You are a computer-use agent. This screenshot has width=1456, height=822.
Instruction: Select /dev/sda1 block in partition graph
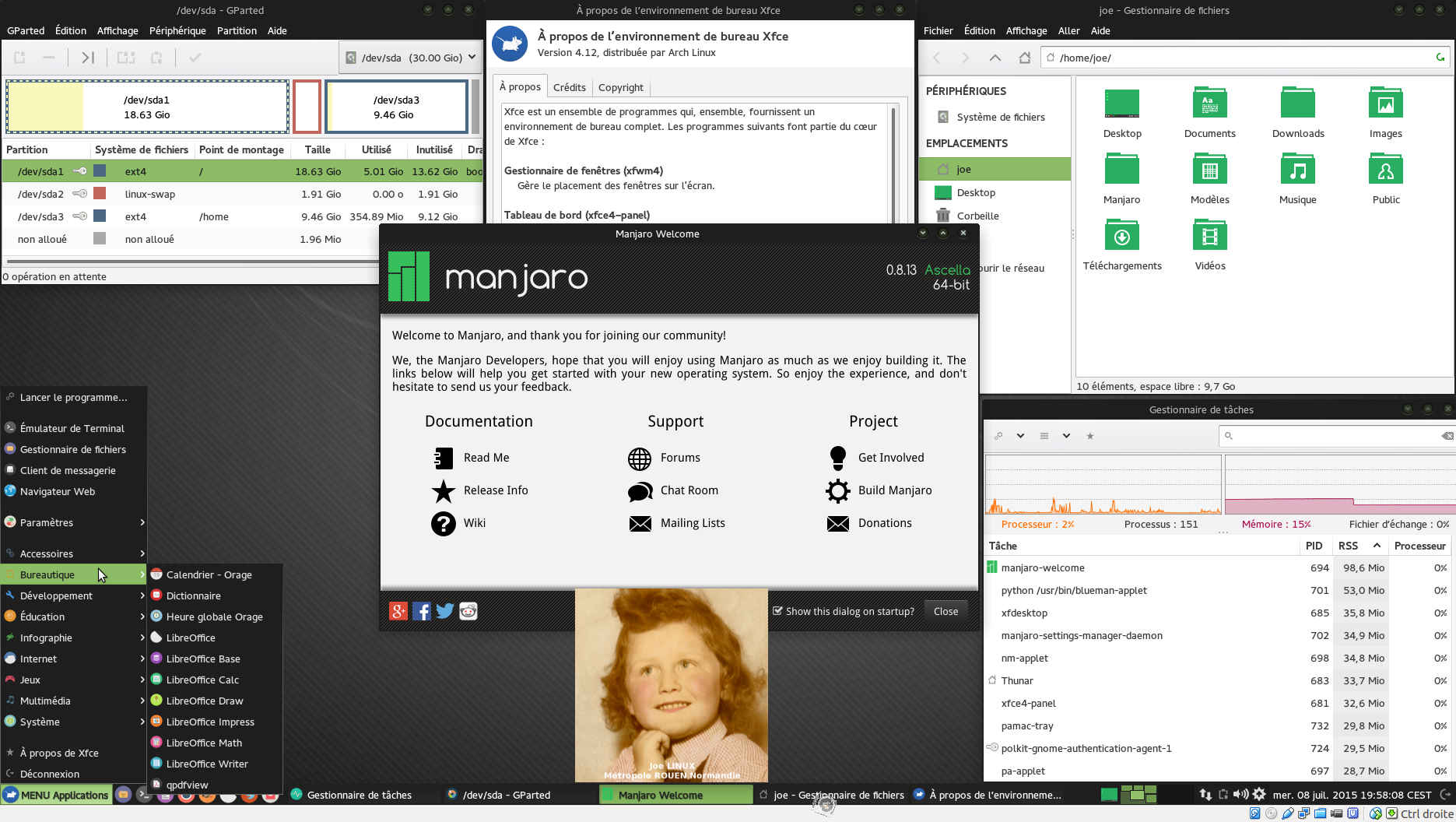[x=147, y=107]
